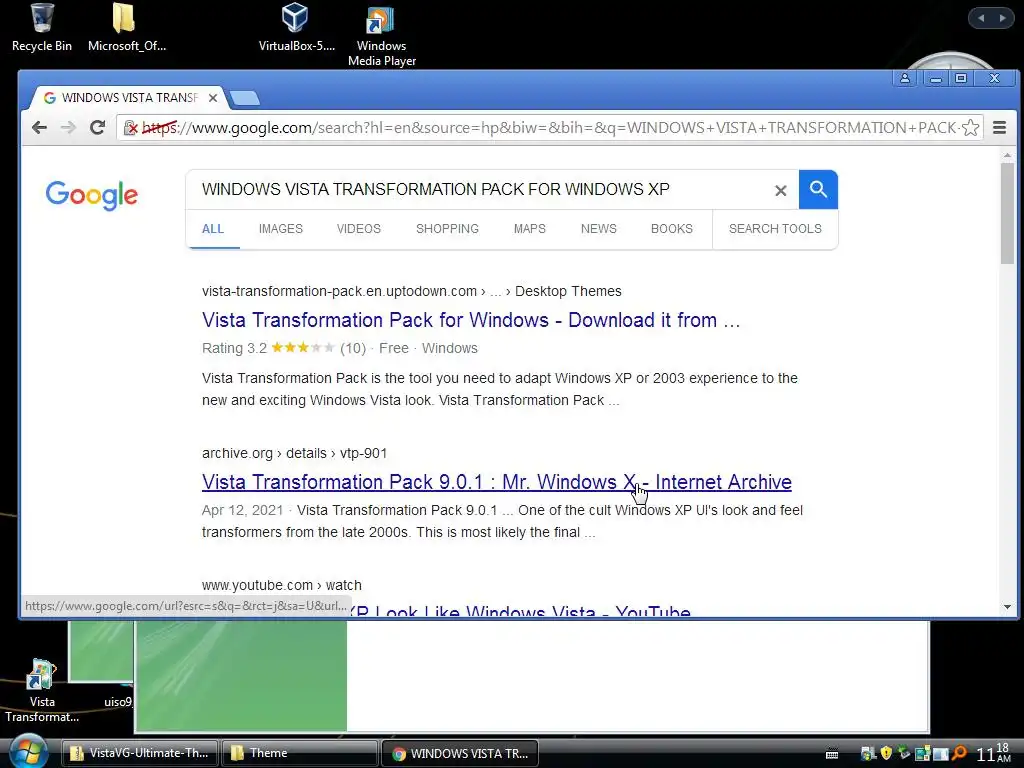
Task: Click the safely remove hardware tray icon
Action: [x=904, y=753]
